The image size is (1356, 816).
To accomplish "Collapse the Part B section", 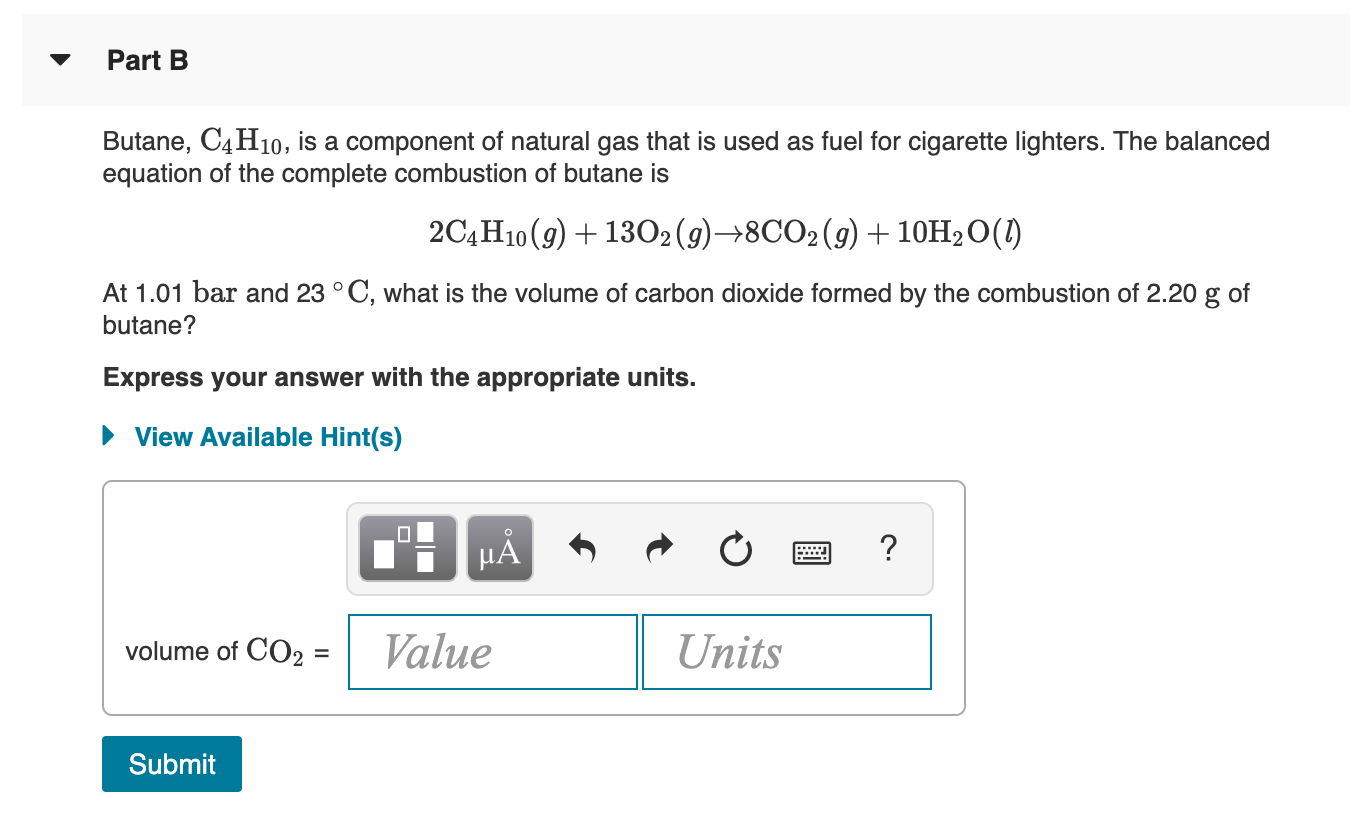I will 60,60.
